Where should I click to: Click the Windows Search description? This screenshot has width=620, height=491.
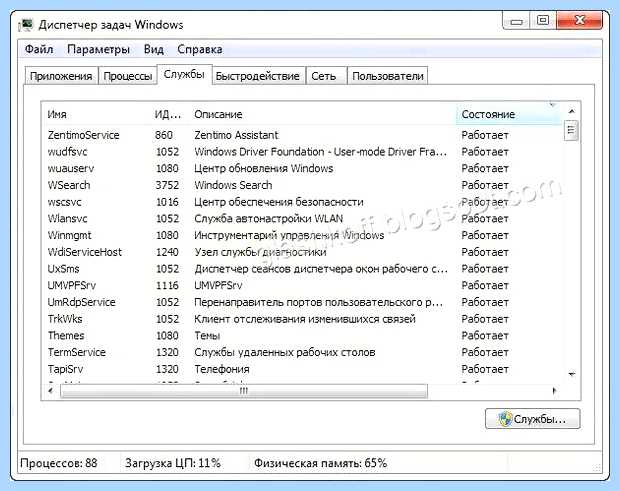click(x=233, y=185)
